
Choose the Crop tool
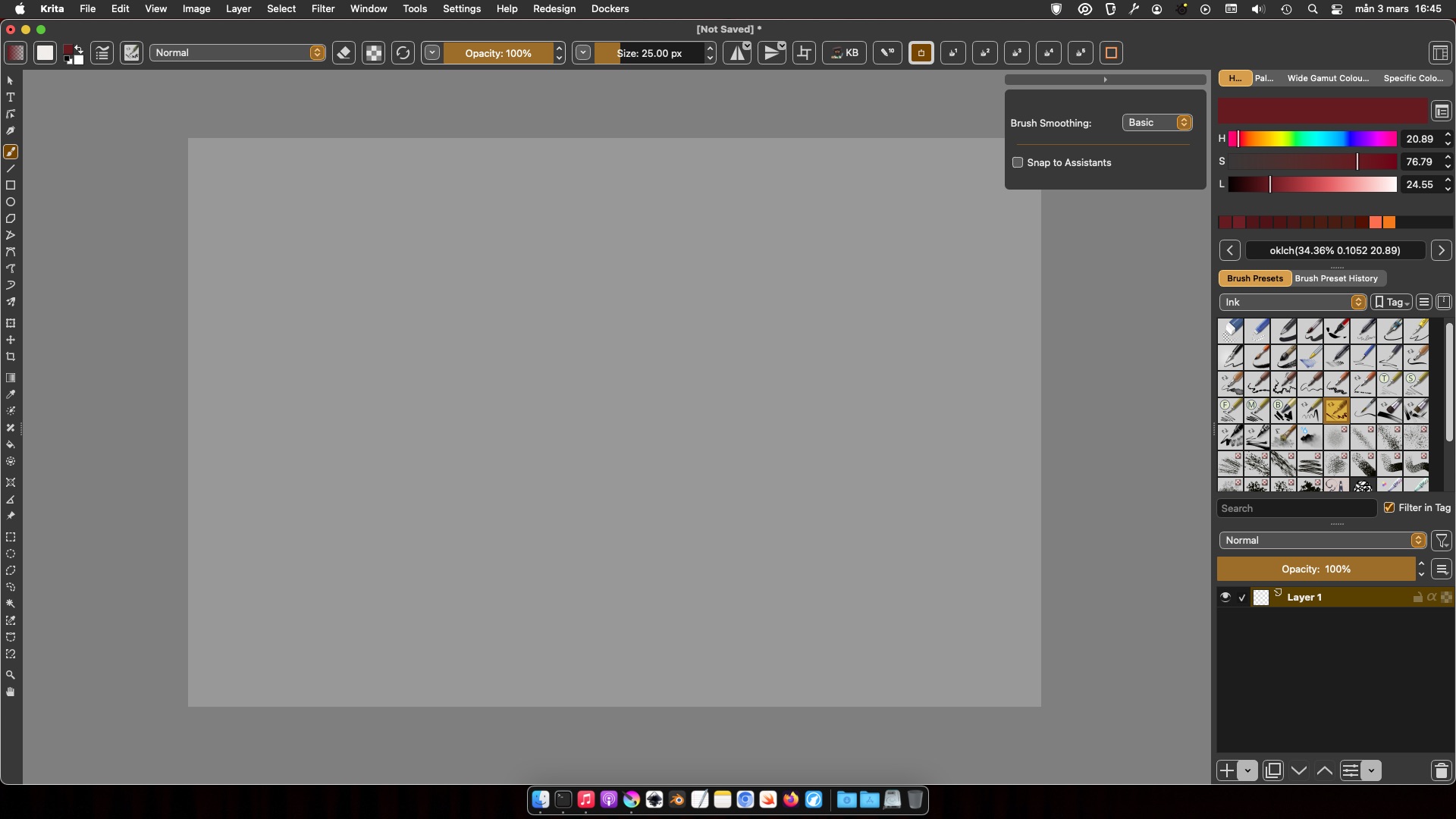pos(11,356)
